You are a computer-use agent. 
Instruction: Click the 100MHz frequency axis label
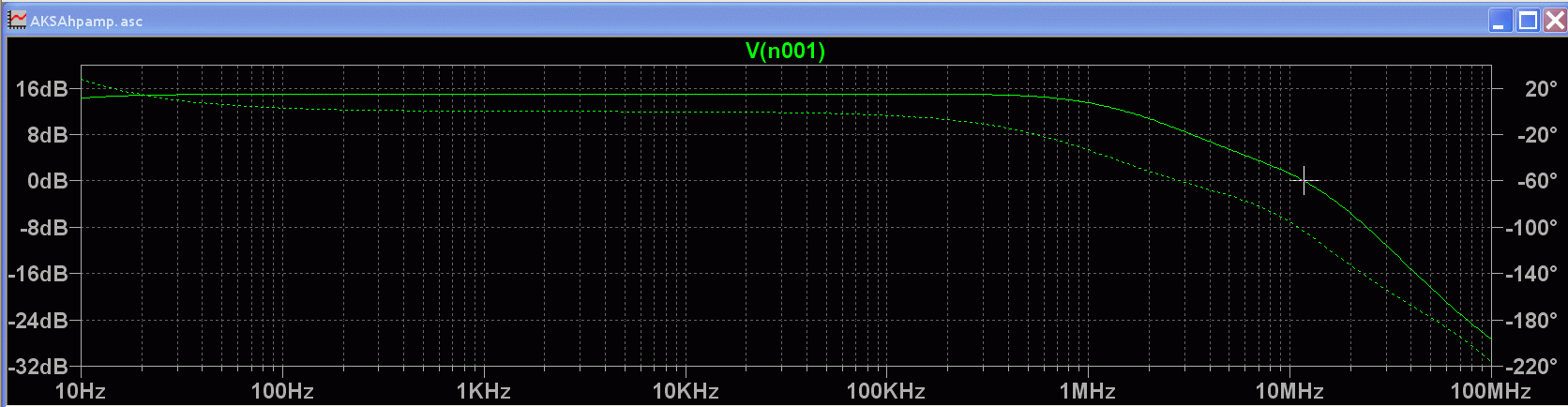(1490, 391)
